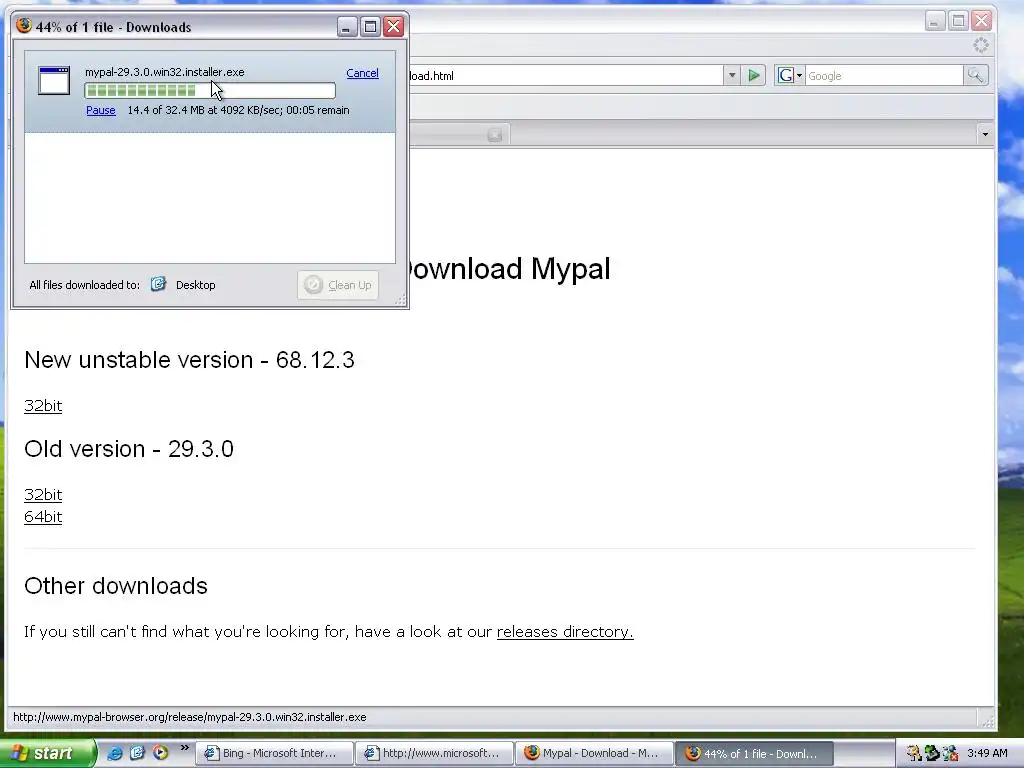Screen dimensions: 1024x768
Task: Click the middle system tray icon
Action: click(x=932, y=754)
